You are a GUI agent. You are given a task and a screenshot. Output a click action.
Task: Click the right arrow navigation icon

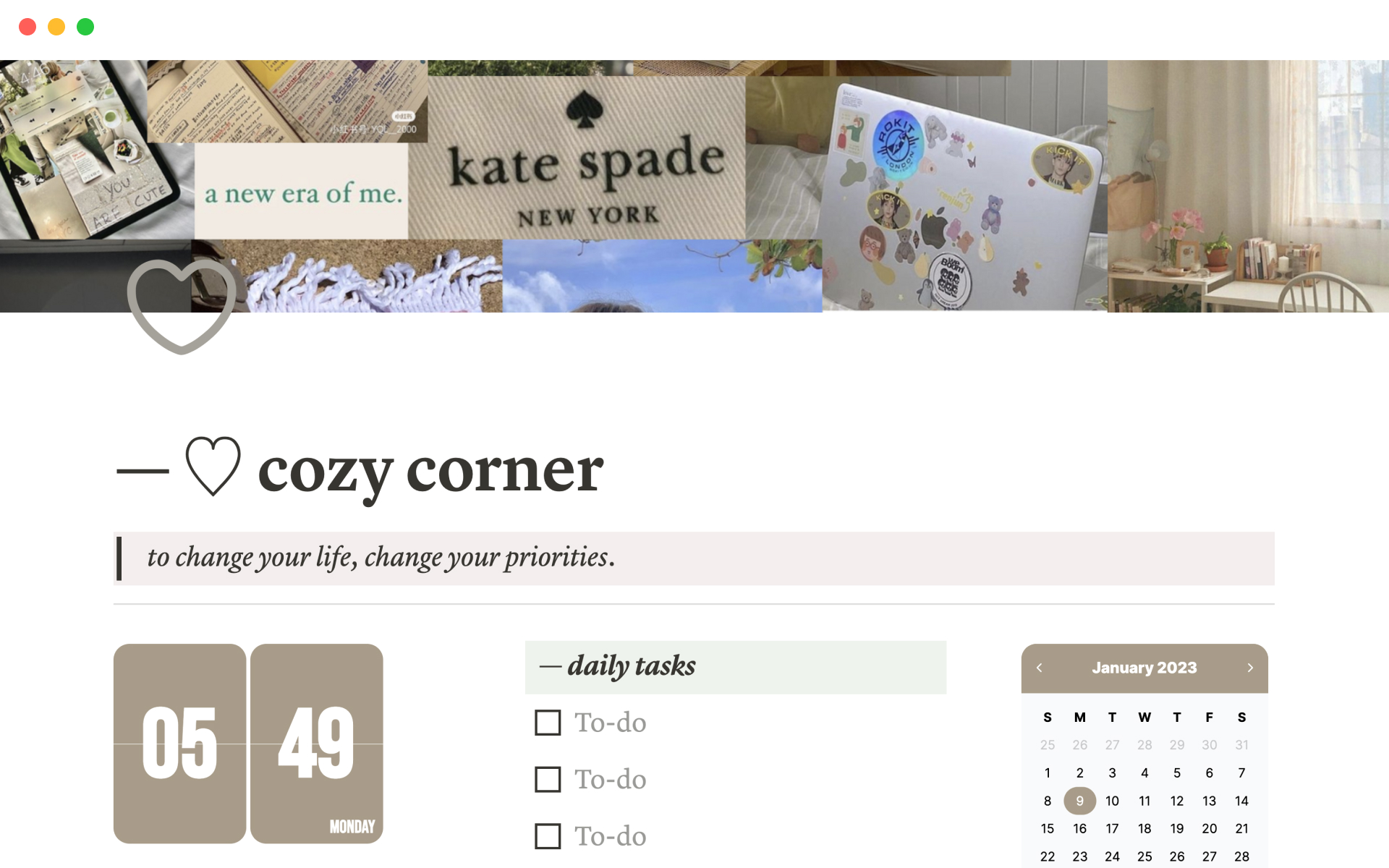click(x=1251, y=668)
